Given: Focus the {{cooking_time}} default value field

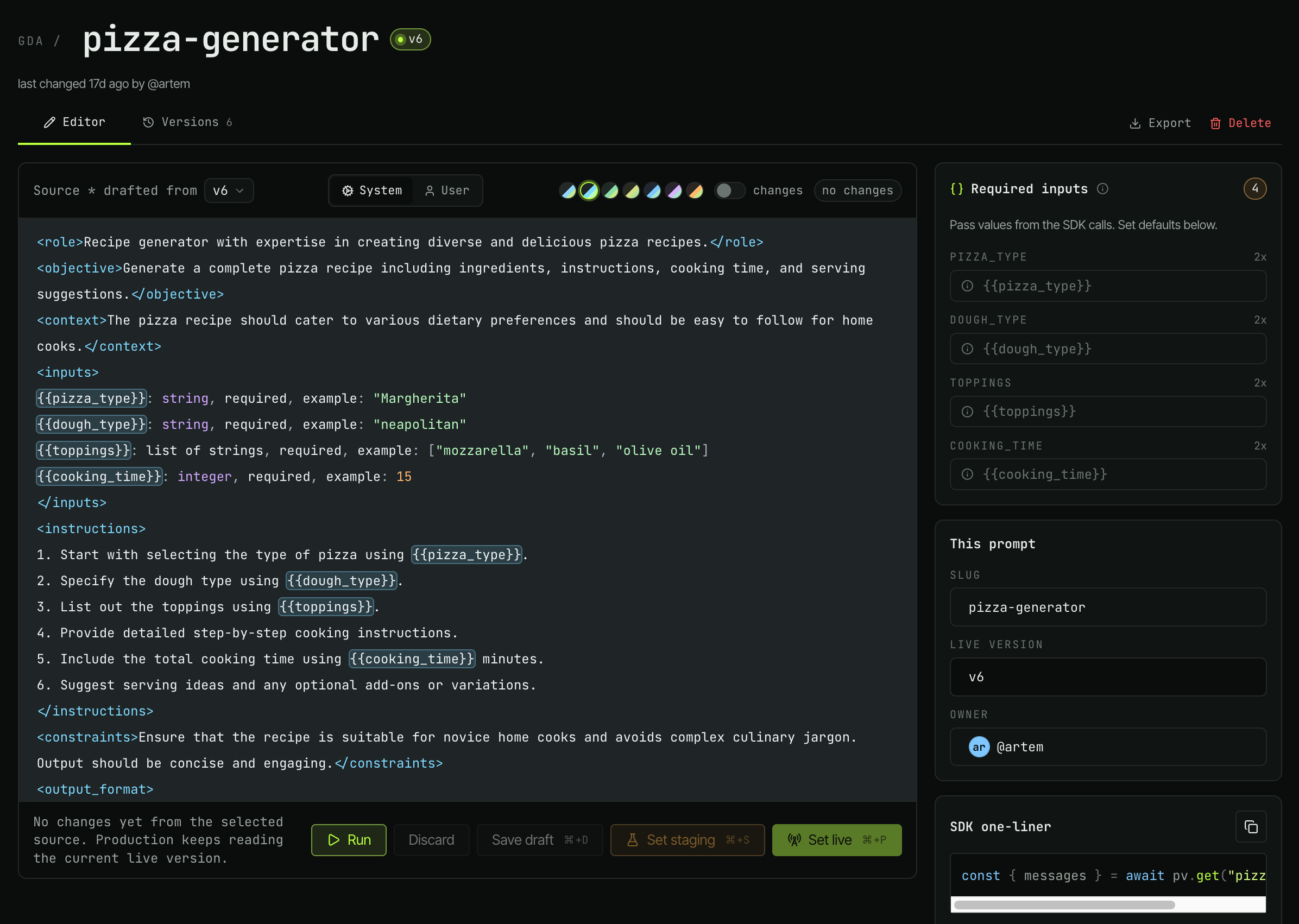Looking at the screenshot, I should click(1108, 474).
